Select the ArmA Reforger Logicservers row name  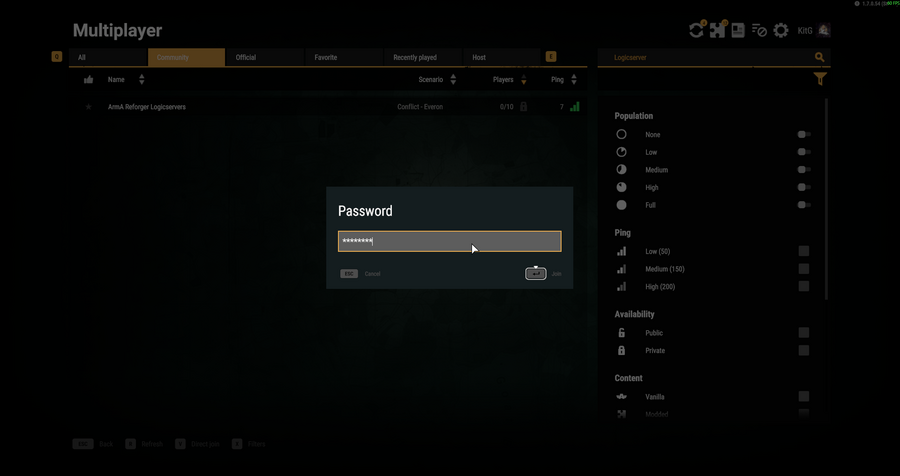pos(146,107)
